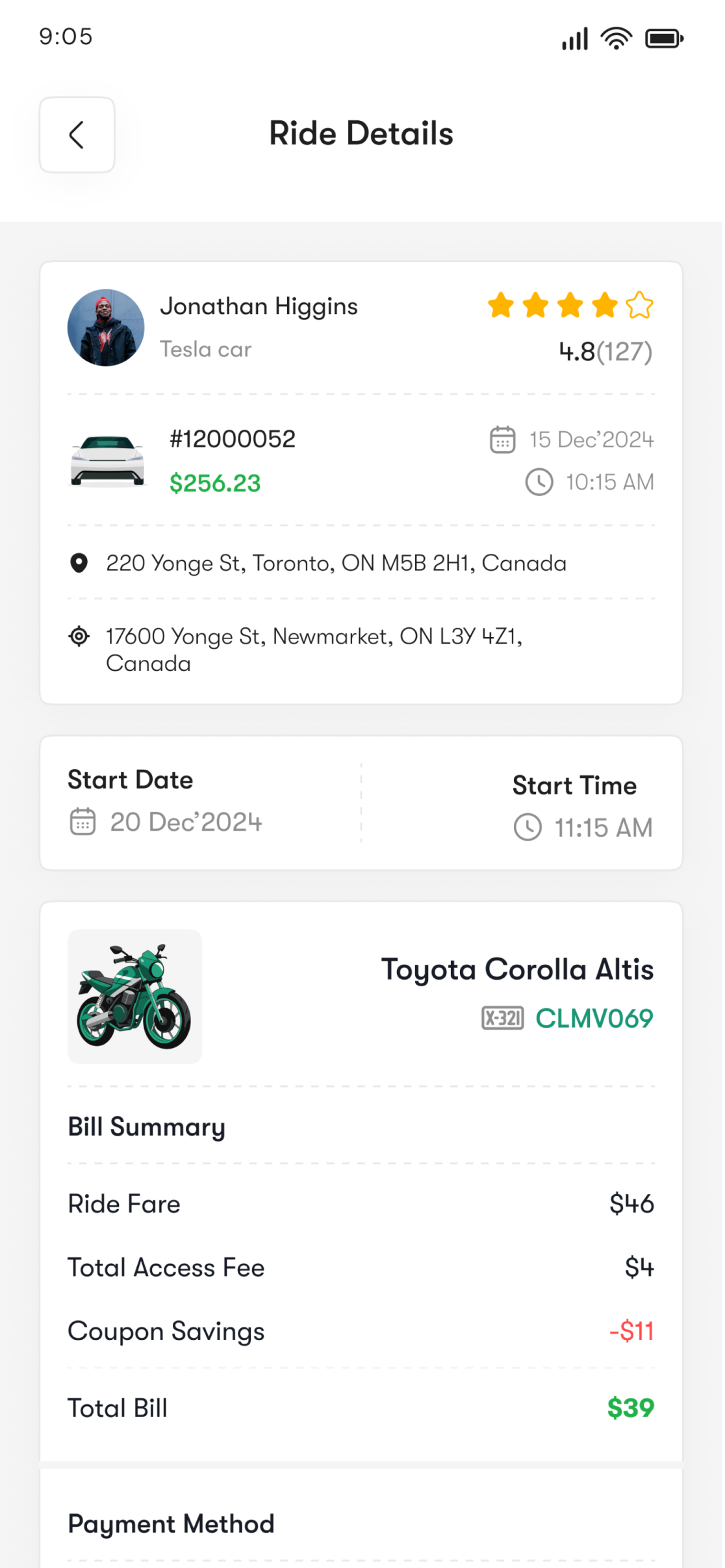Tap the back arrow button
The width and height of the screenshot is (725, 1568).
click(x=77, y=135)
